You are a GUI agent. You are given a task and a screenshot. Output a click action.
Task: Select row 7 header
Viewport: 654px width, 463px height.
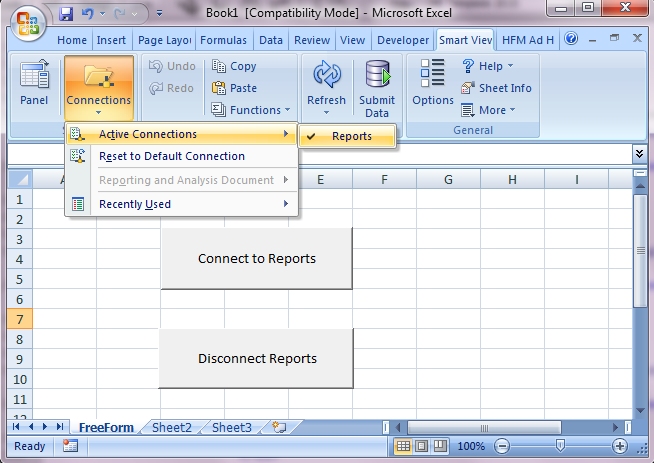point(20,320)
